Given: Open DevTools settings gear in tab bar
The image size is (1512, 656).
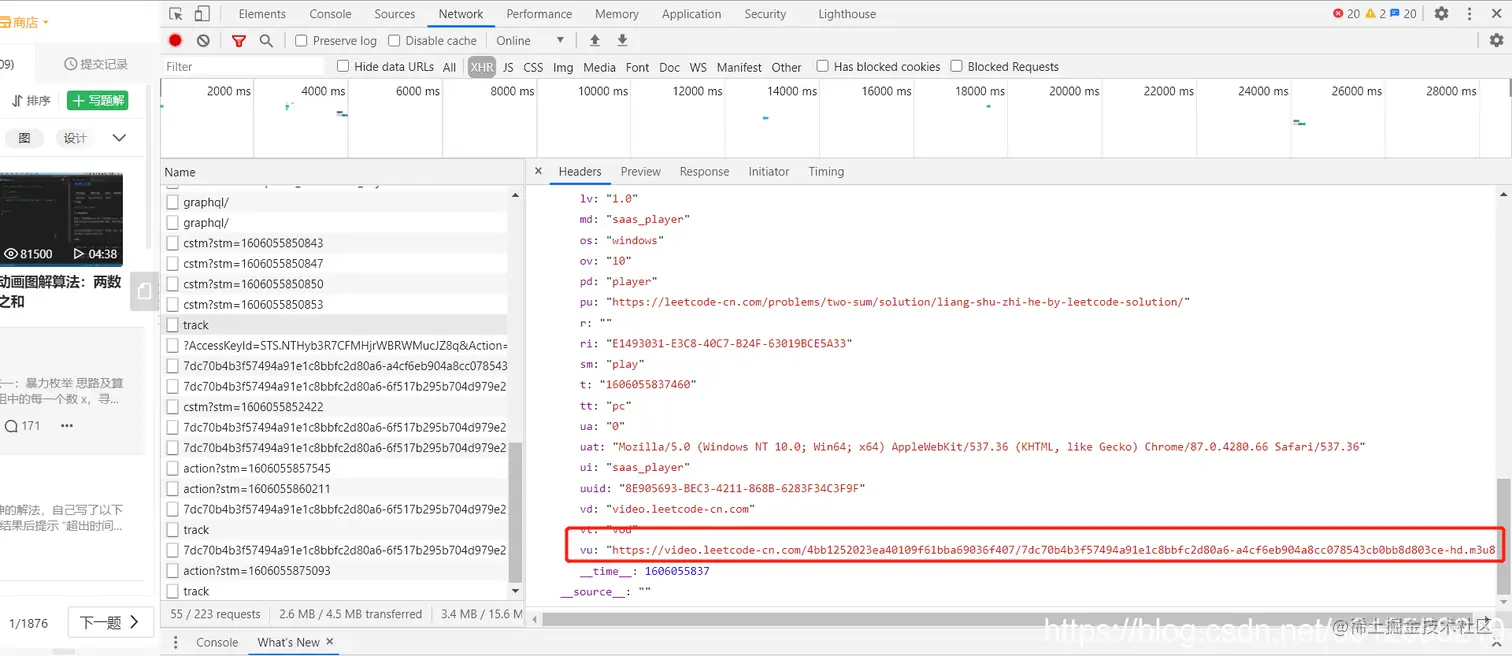Looking at the screenshot, I should click(1441, 14).
